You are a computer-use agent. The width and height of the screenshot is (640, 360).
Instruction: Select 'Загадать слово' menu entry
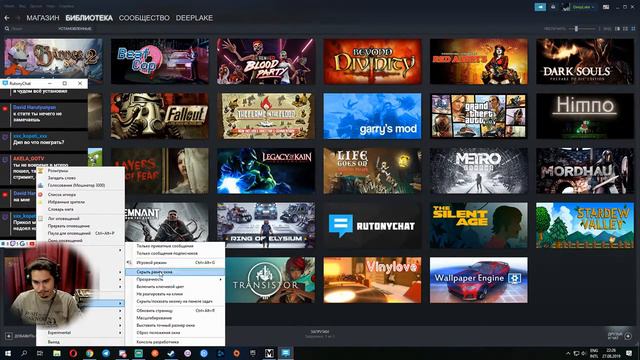tap(80, 178)
